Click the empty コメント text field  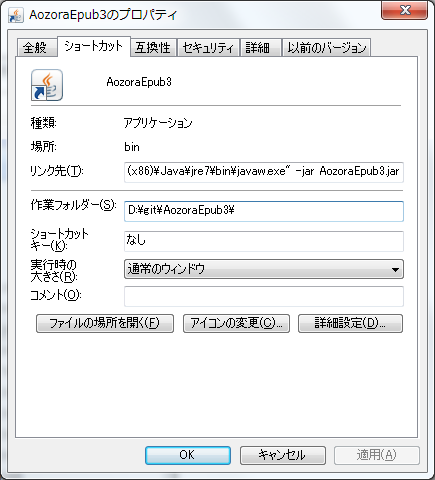(x=264, y=296)
